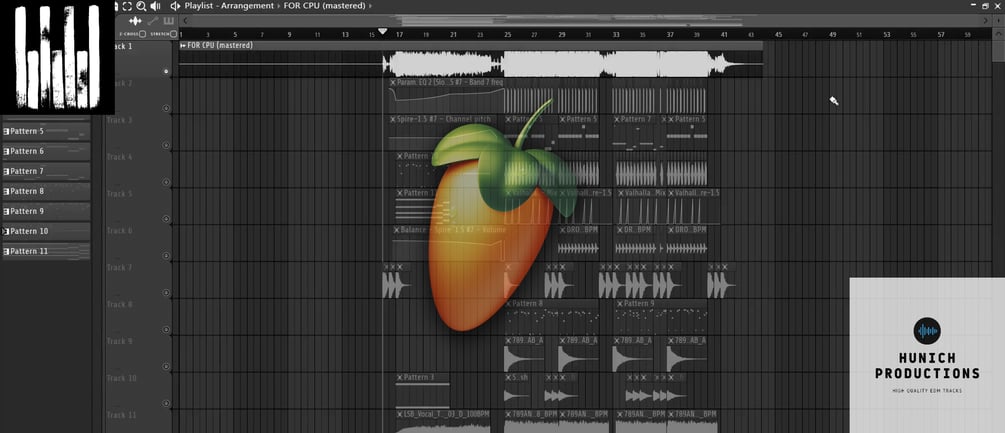Image resolution: width=1005 pixels, height=433 pixels.
Task: Select the Pattern 7 clip on Track 3
Action: click(x=635, y=133)
